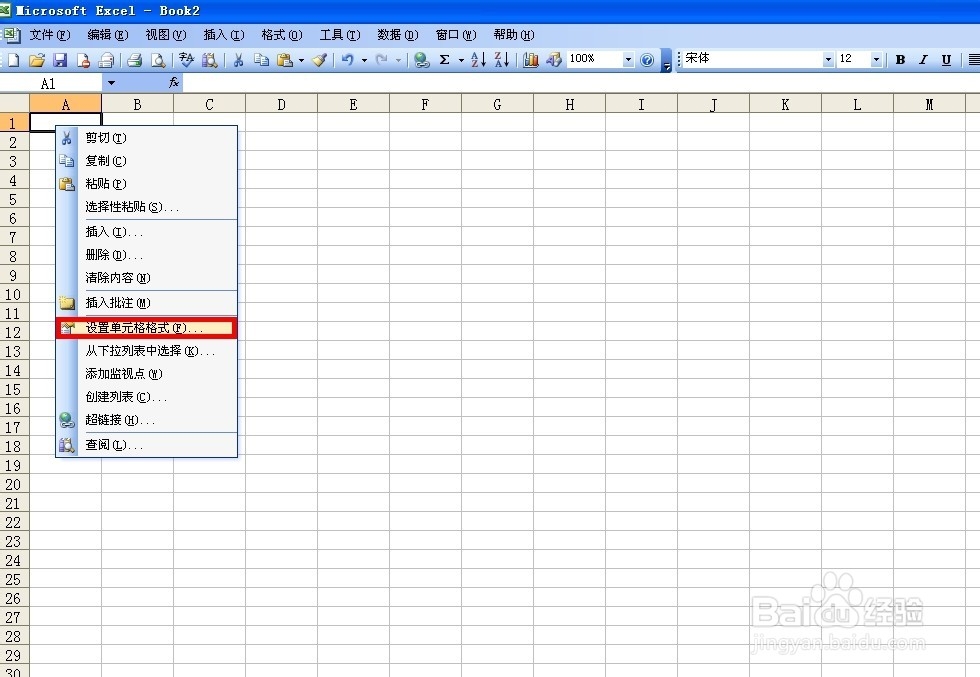Create a new blank workbook
This screenshot has height=677, width=980.
13,60
